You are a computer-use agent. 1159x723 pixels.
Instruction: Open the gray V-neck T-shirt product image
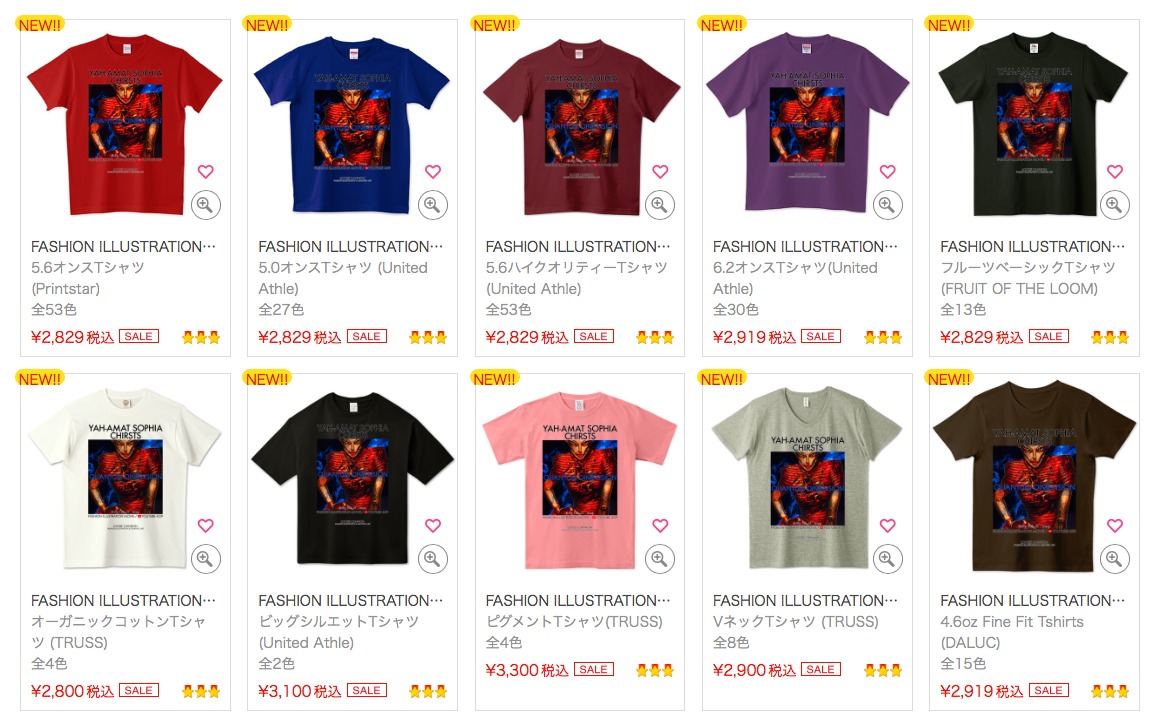(x=806, y=479)
